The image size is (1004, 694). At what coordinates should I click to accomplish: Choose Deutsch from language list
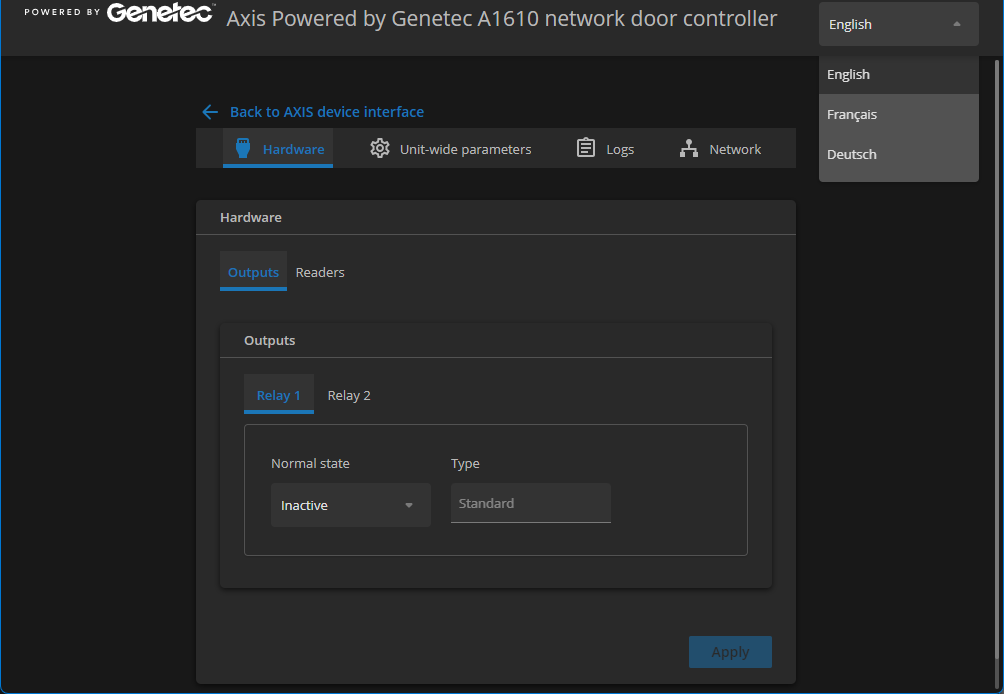click(898, 154)
